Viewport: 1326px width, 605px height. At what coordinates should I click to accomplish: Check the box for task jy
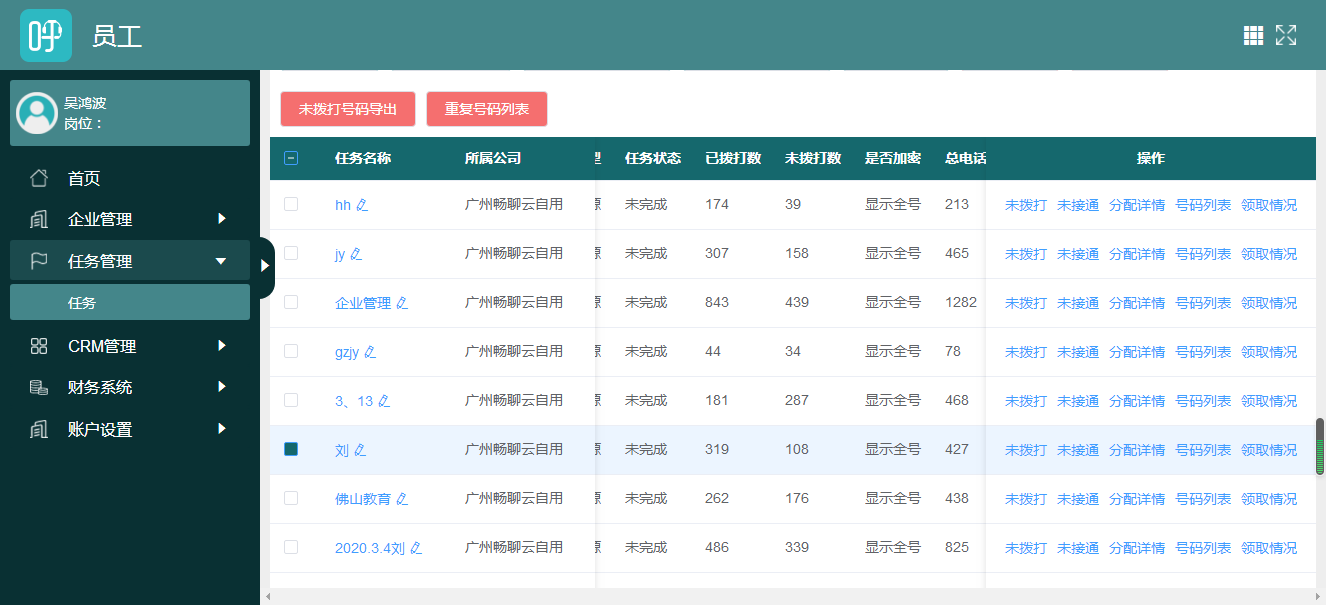pyautogui.click(x=291, y=253)
